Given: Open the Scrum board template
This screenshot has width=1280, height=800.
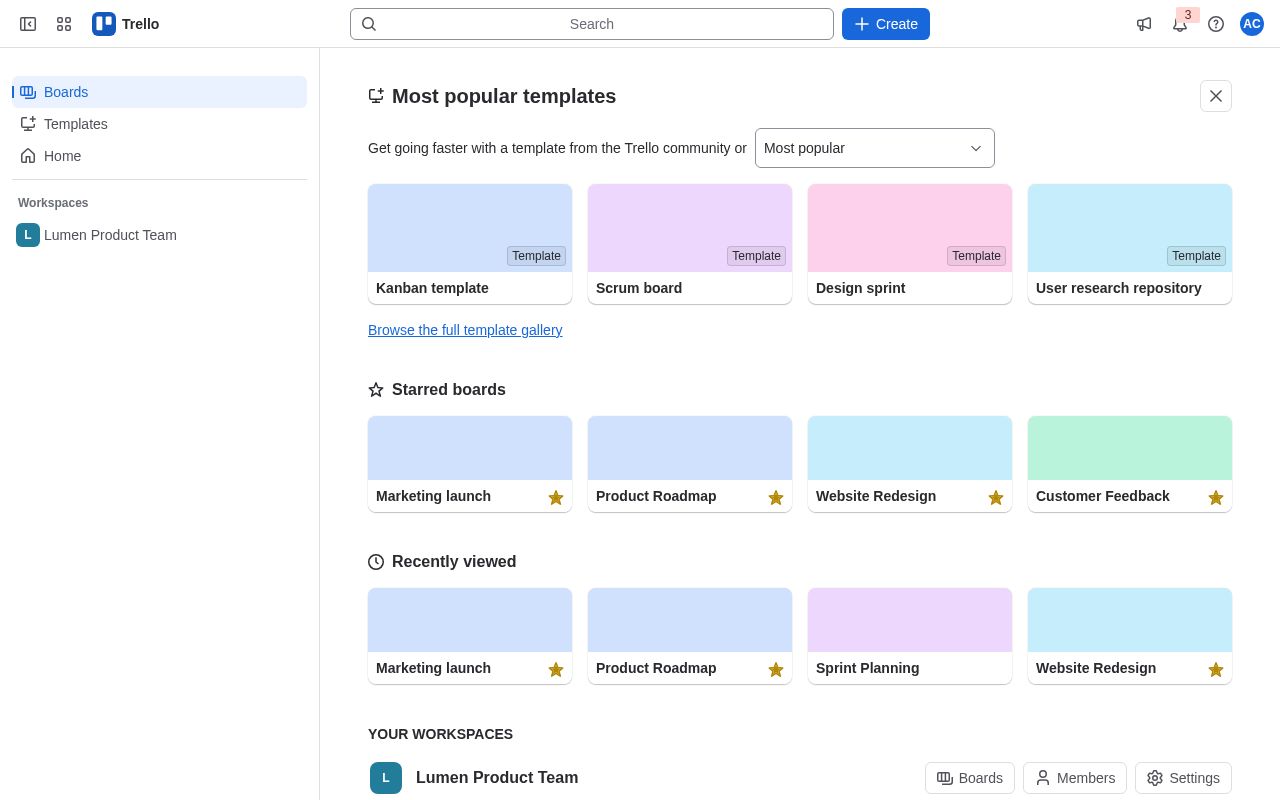Looking at the screenshot, I should pyautogui.click(x=690, y=244).
